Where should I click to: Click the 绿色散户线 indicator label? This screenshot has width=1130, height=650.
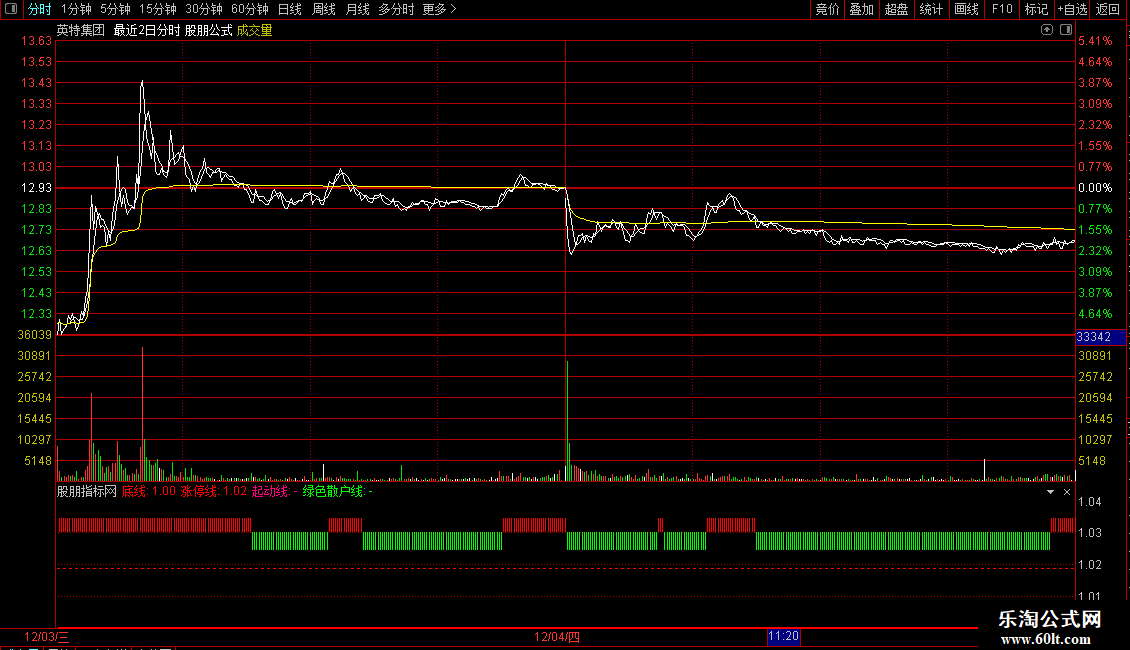[x=337, y=491]
